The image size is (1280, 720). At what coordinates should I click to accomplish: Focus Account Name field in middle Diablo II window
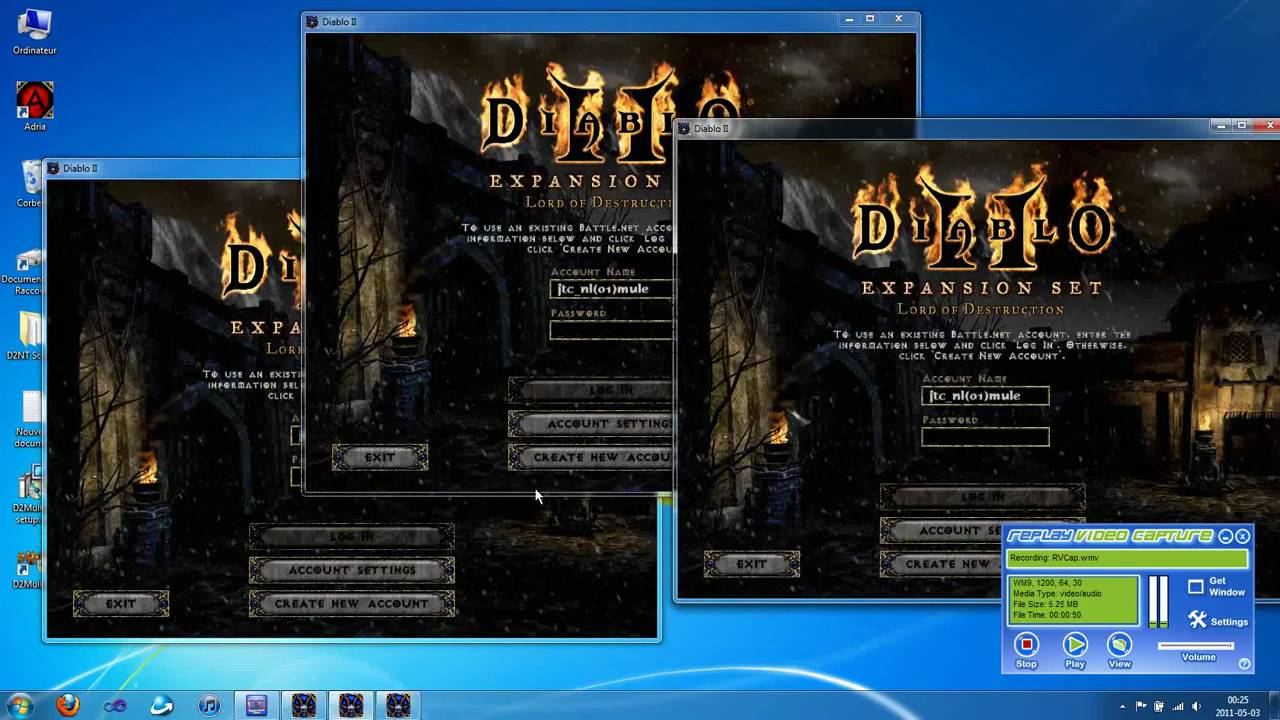[611, 289]
